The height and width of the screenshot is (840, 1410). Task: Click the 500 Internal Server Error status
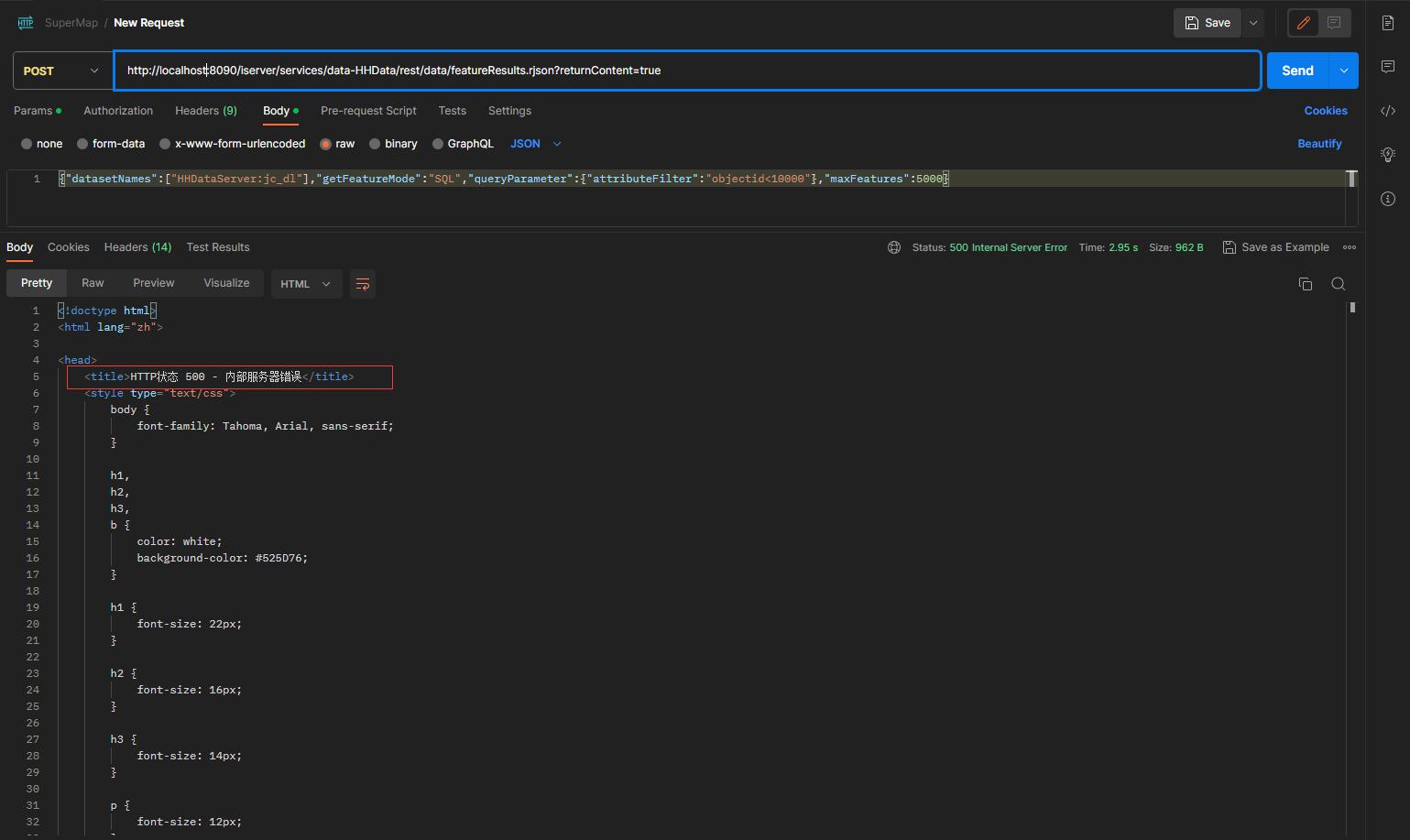tap(1008, 247)
